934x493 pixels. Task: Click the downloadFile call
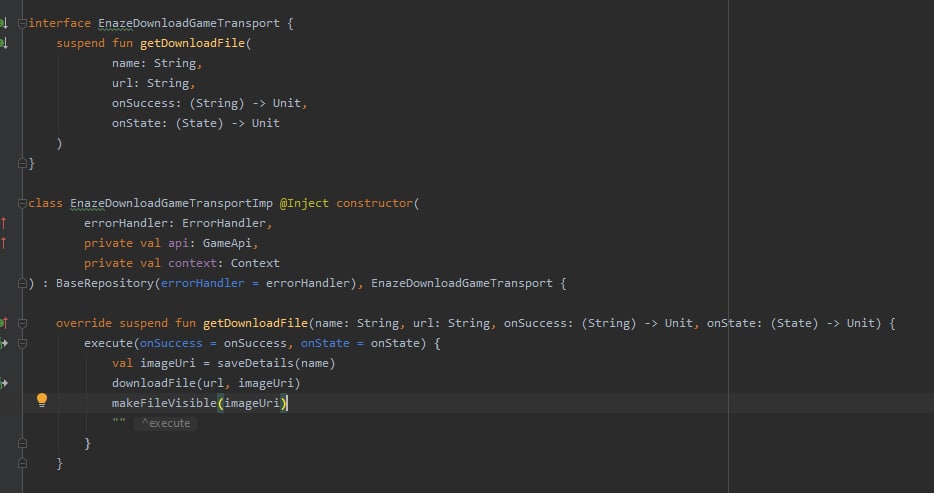(x=154, y=383)
